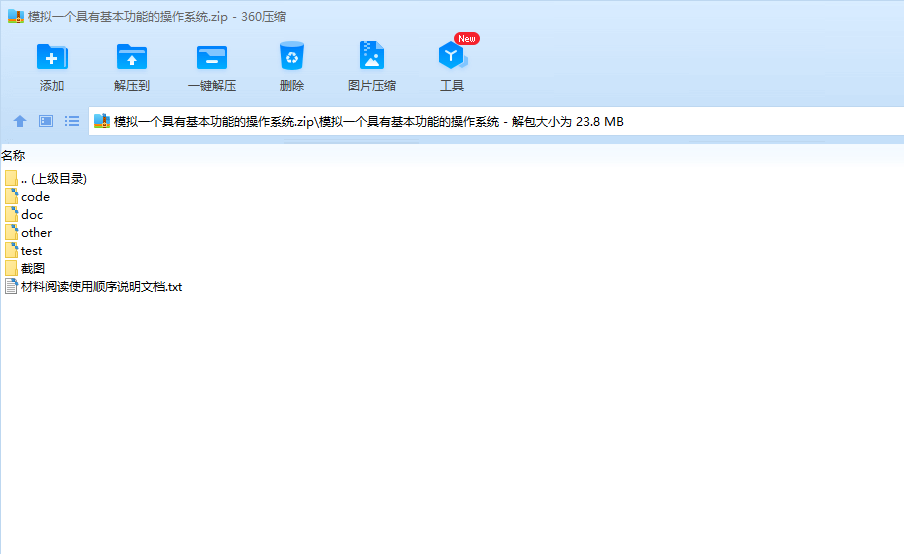Switch to the list view mode
This screenshot has width=904, height=554.
(72, 121)
